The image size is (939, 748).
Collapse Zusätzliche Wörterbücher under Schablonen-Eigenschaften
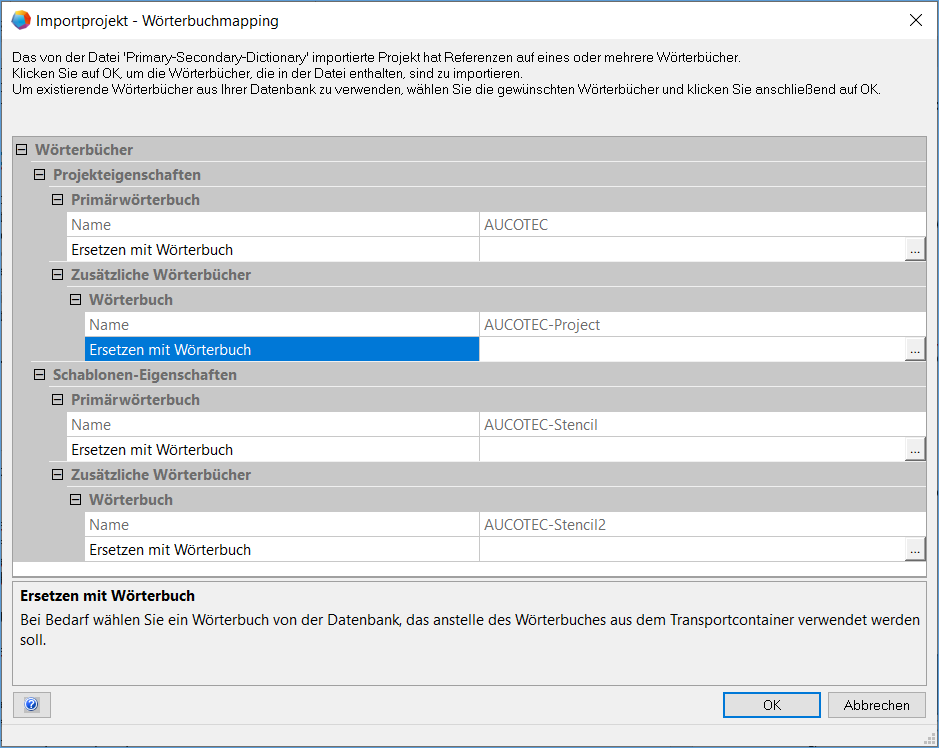[58, 475]
